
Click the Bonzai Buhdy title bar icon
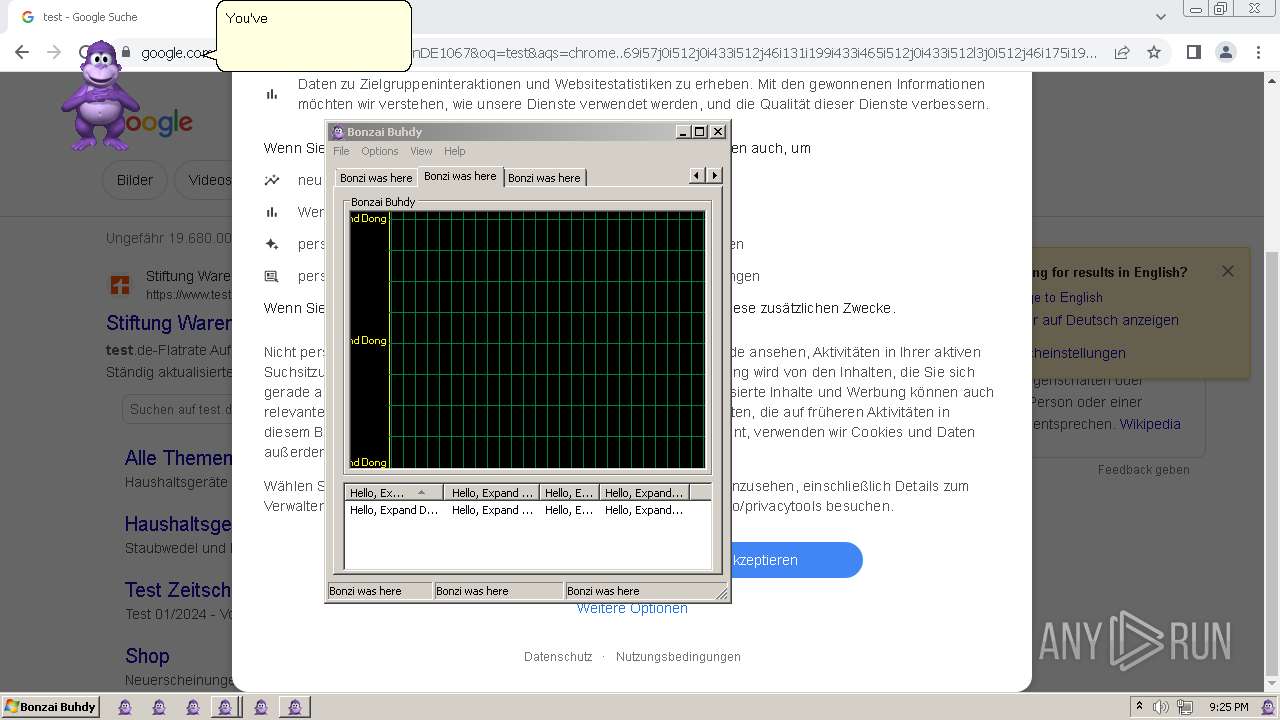tap(338, 132)
